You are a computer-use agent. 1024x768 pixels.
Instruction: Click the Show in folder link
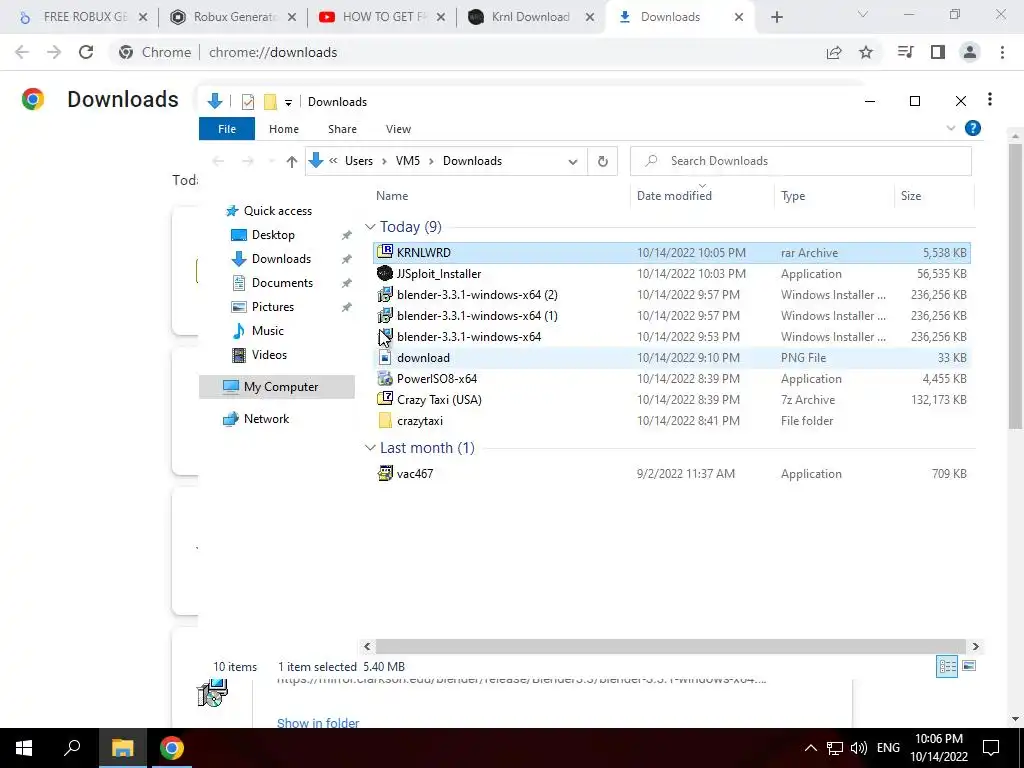coord(317,723)
